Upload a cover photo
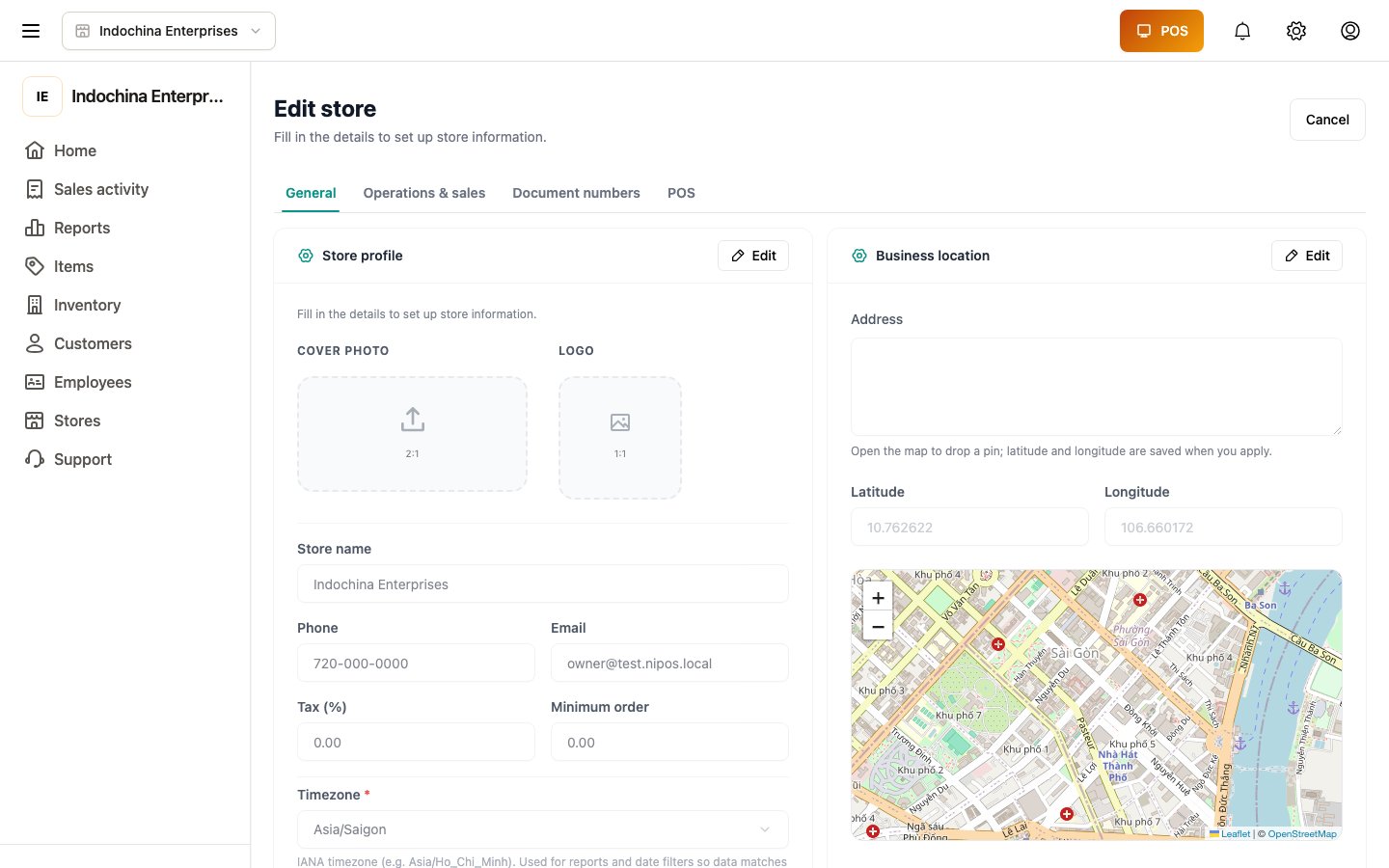1389x868 pixels. coord(412,434)
